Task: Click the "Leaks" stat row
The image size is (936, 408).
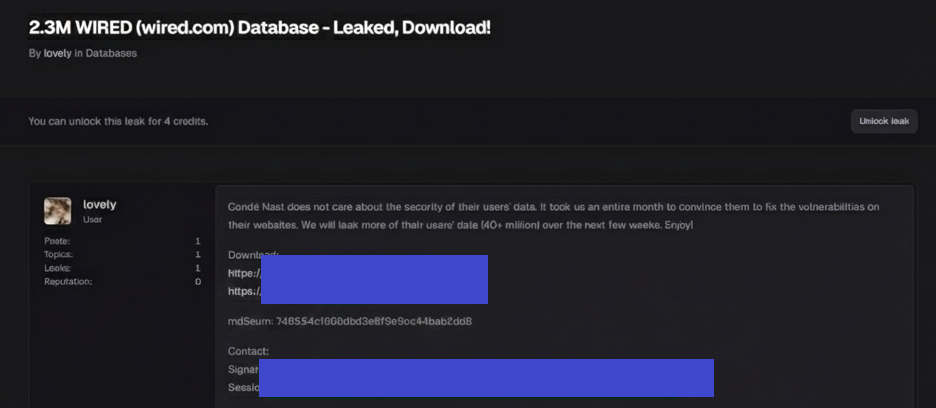Action: click(x=122, y=268)
